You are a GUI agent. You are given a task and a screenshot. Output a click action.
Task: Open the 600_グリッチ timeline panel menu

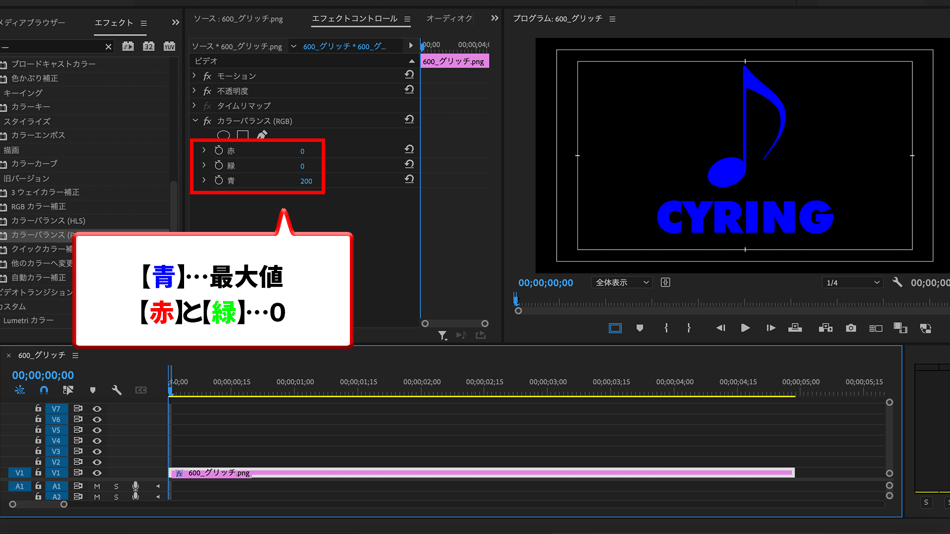click(x=75, y=355)
